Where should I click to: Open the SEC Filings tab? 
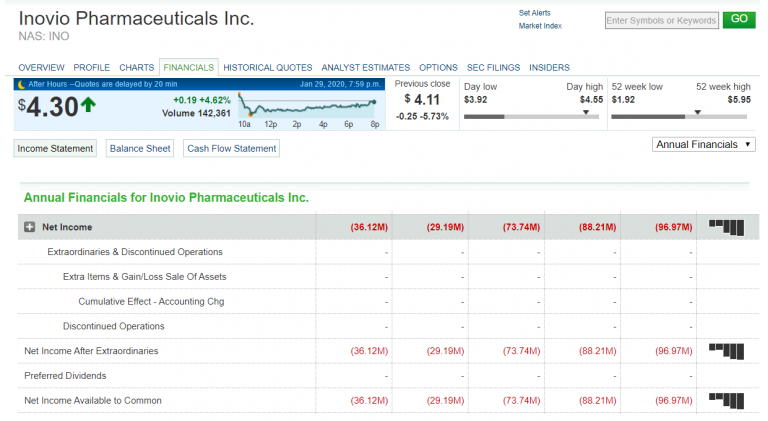pos(493,67)
